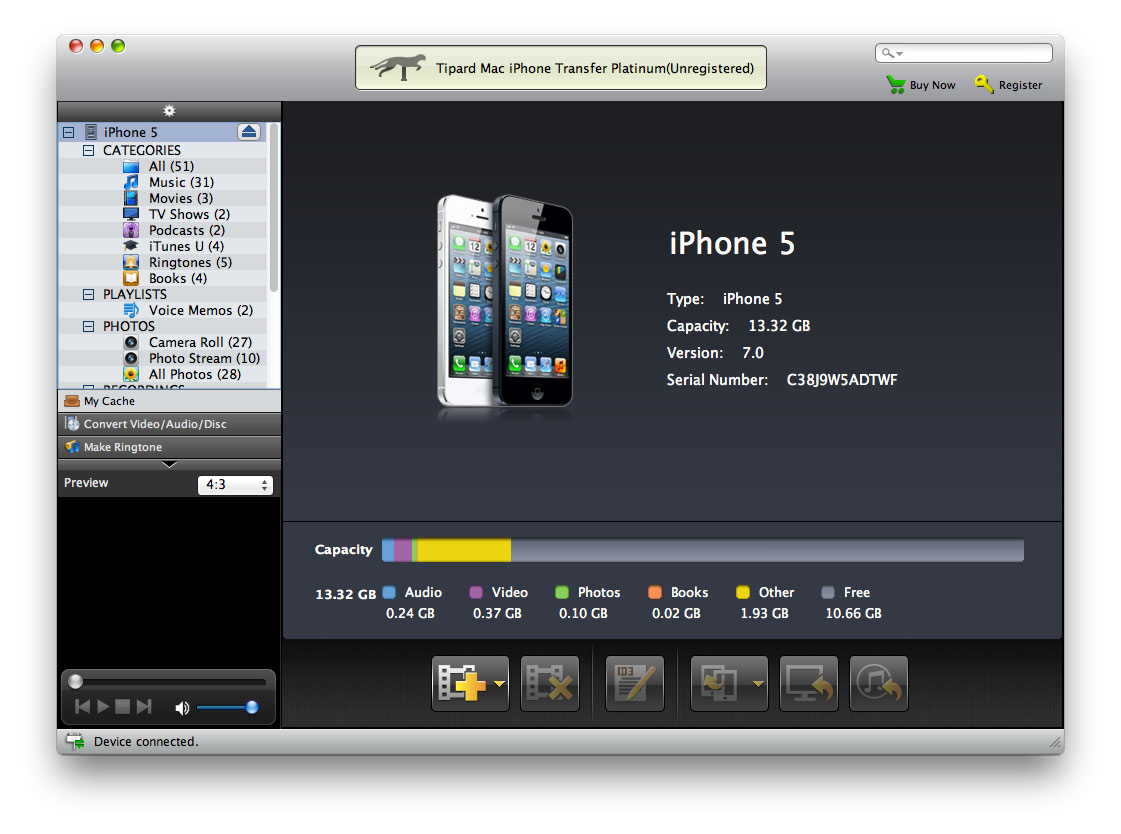Click the preview playback progress slider
Viewport: 1121px width, 834px height.
click(169, 681)
